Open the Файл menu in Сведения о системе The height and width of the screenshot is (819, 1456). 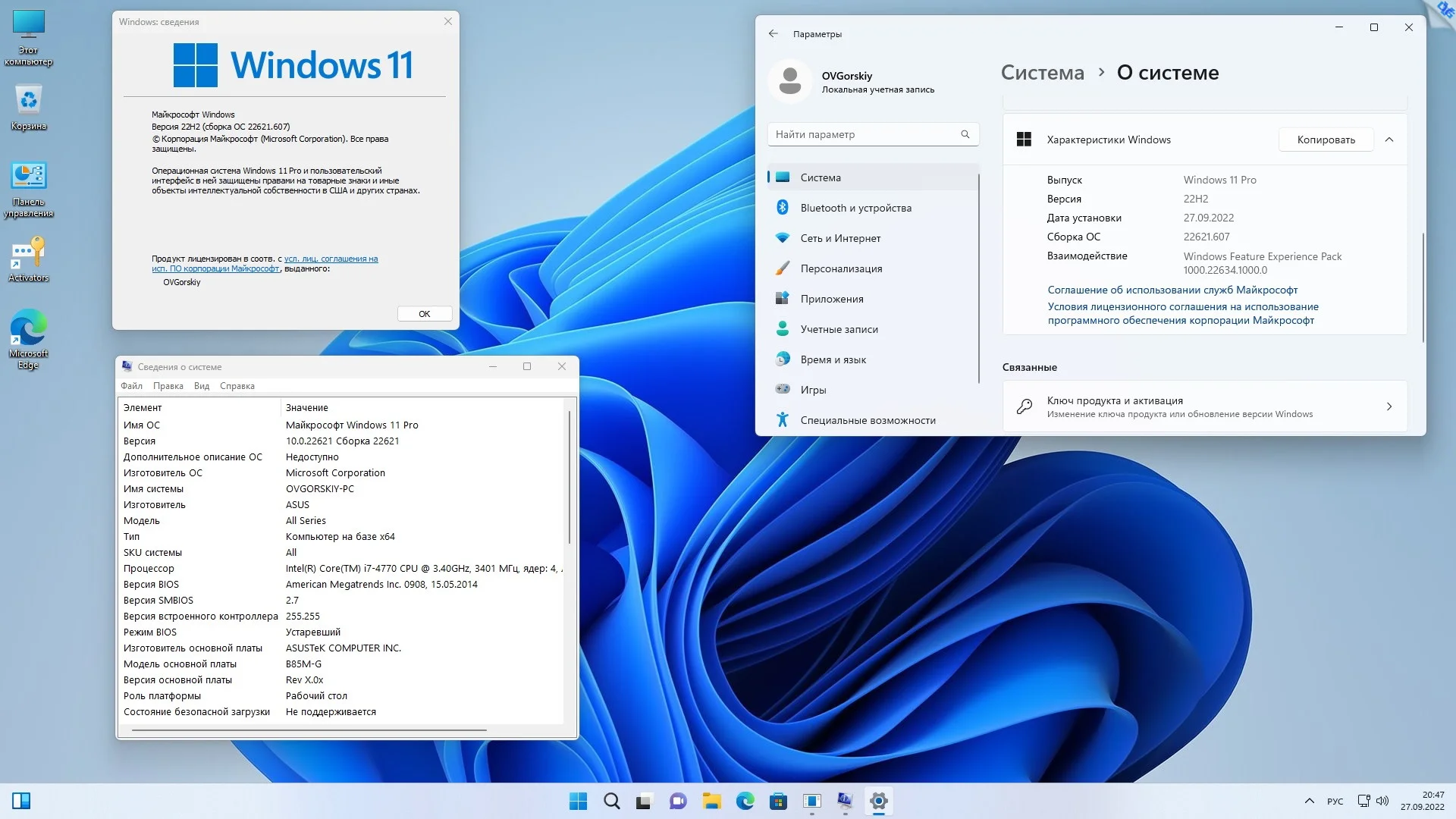tap(131, 386)
